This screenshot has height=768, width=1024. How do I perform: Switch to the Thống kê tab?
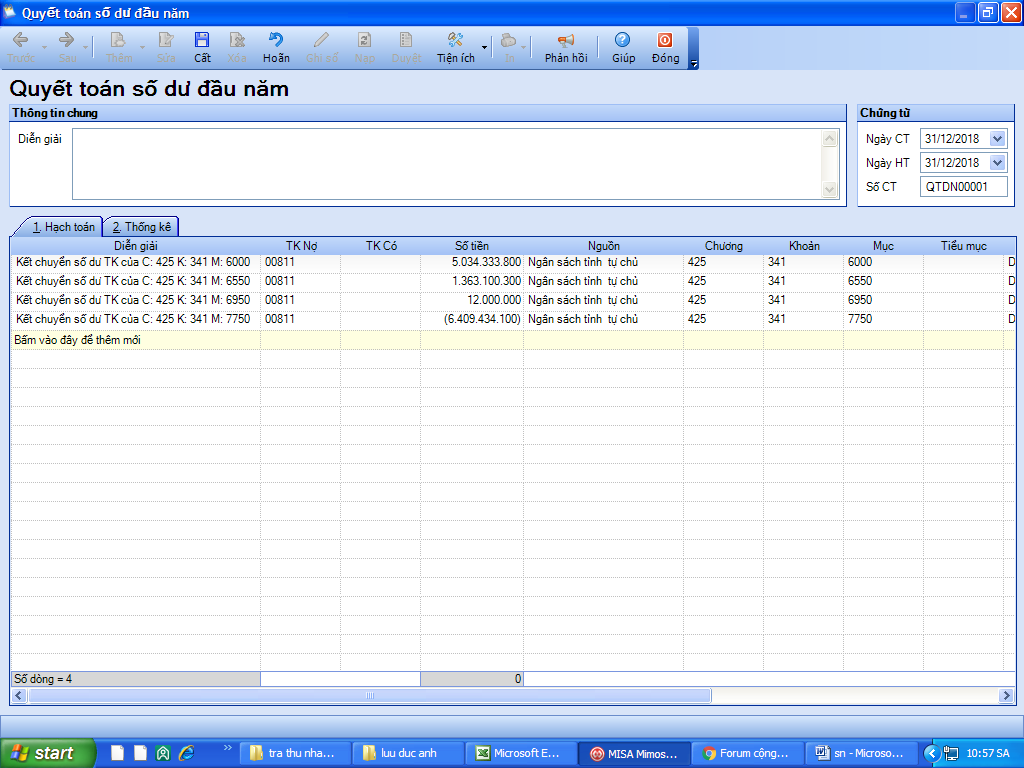coord(142,227)
